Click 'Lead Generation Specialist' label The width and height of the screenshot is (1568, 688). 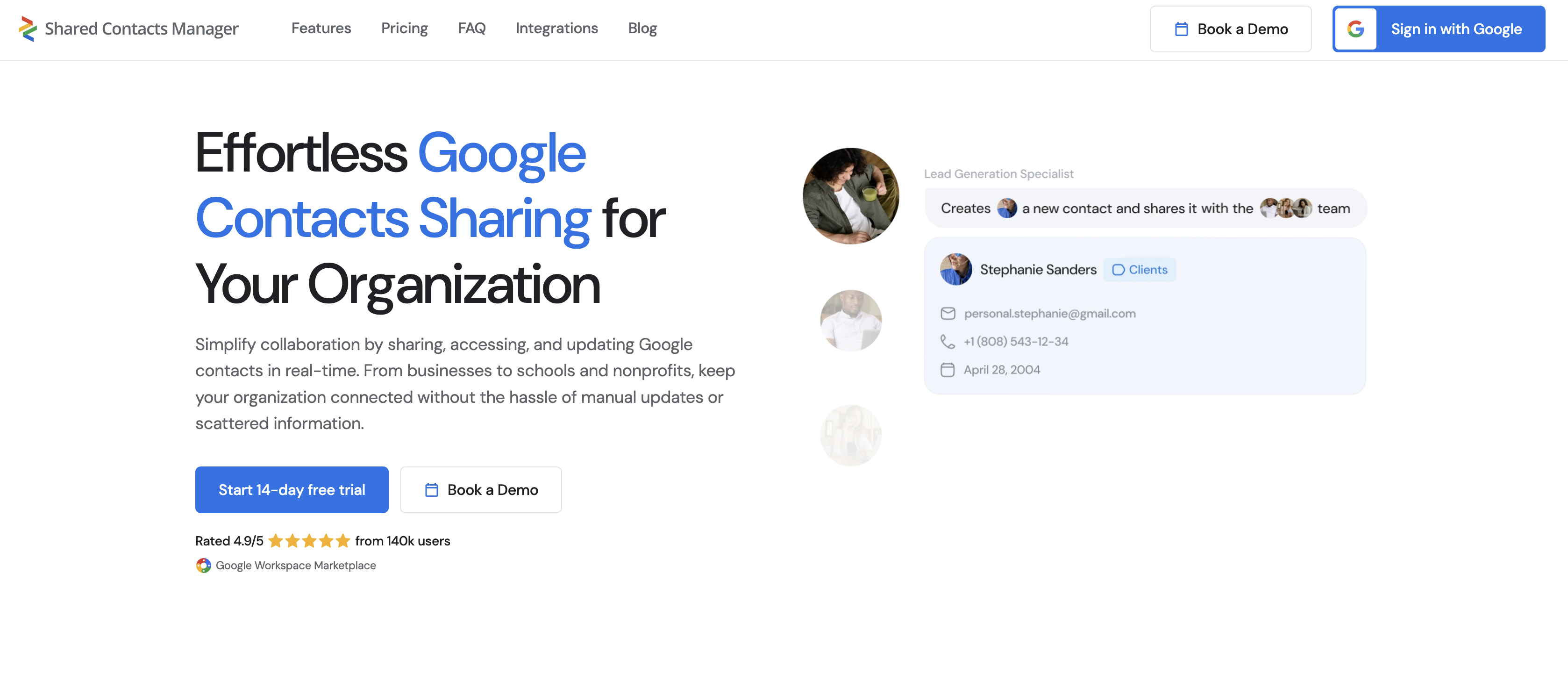[998, 173]
